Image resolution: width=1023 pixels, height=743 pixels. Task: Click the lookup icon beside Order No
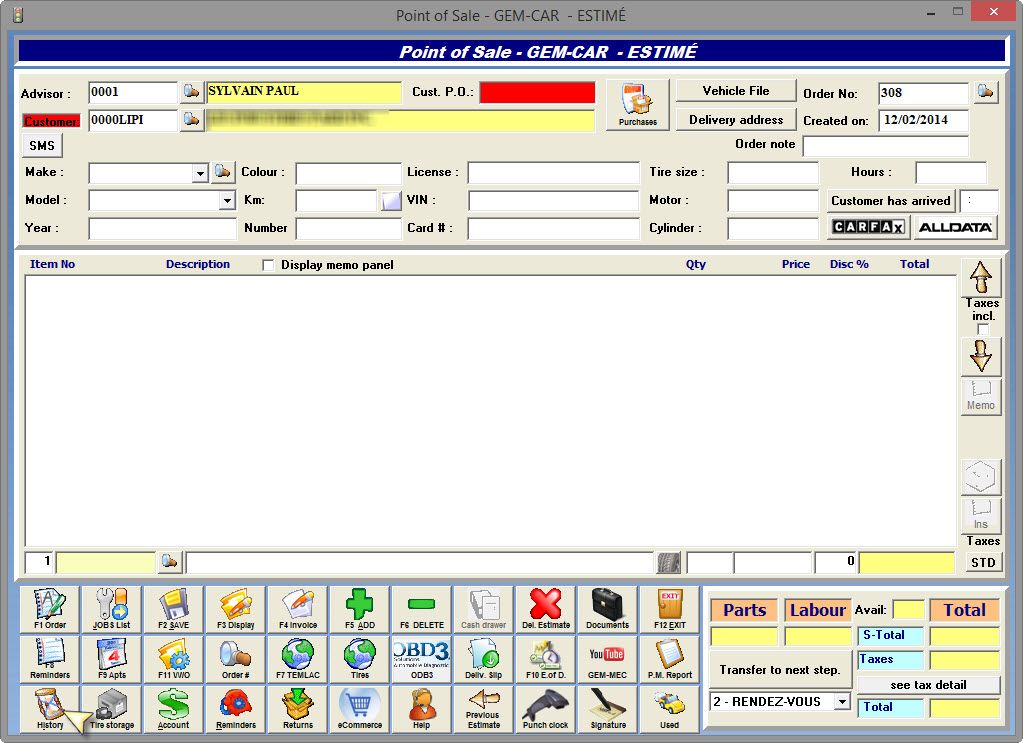pyautogui.click(x=986, y=92)
